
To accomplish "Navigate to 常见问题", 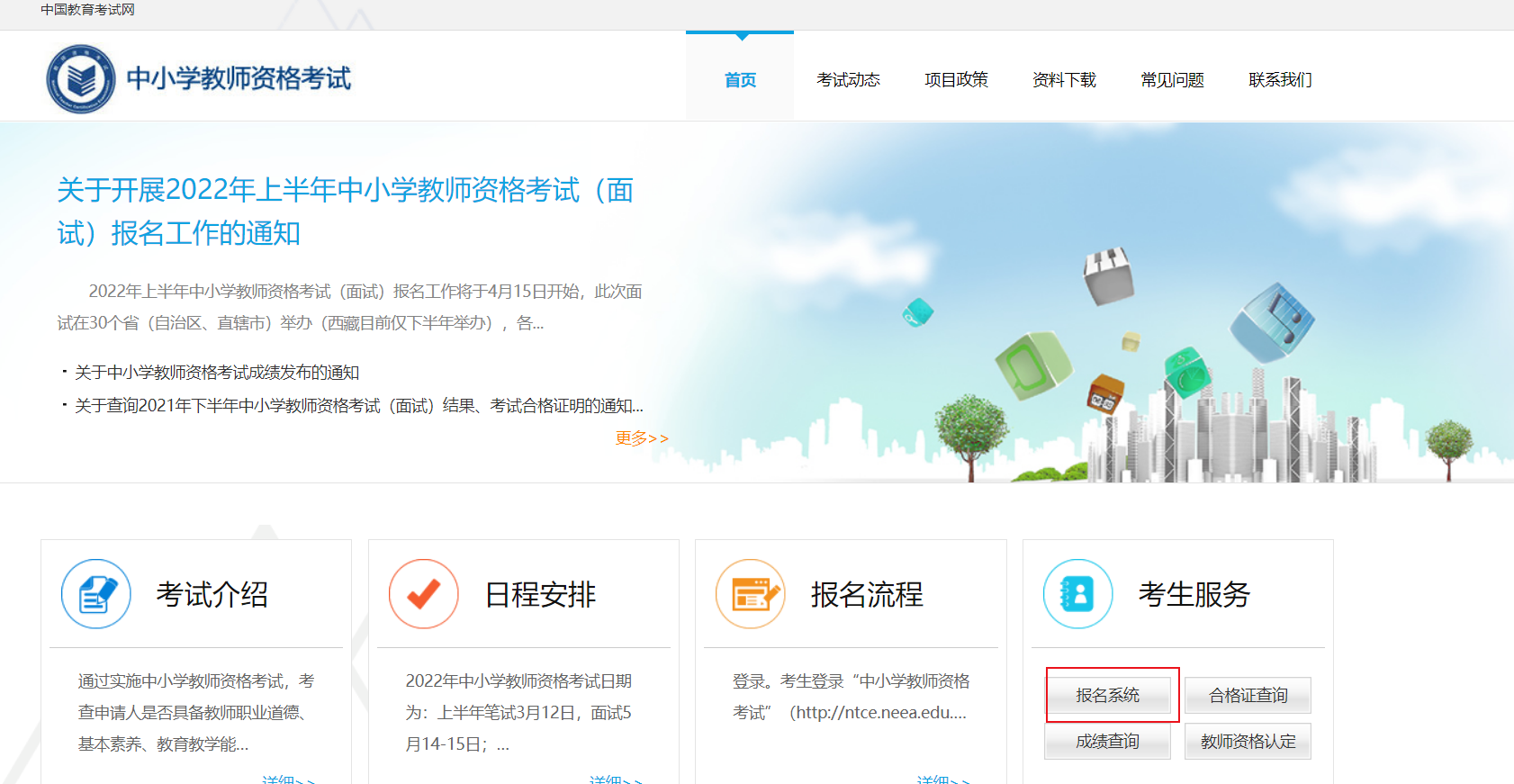I will coord(1172,80).
